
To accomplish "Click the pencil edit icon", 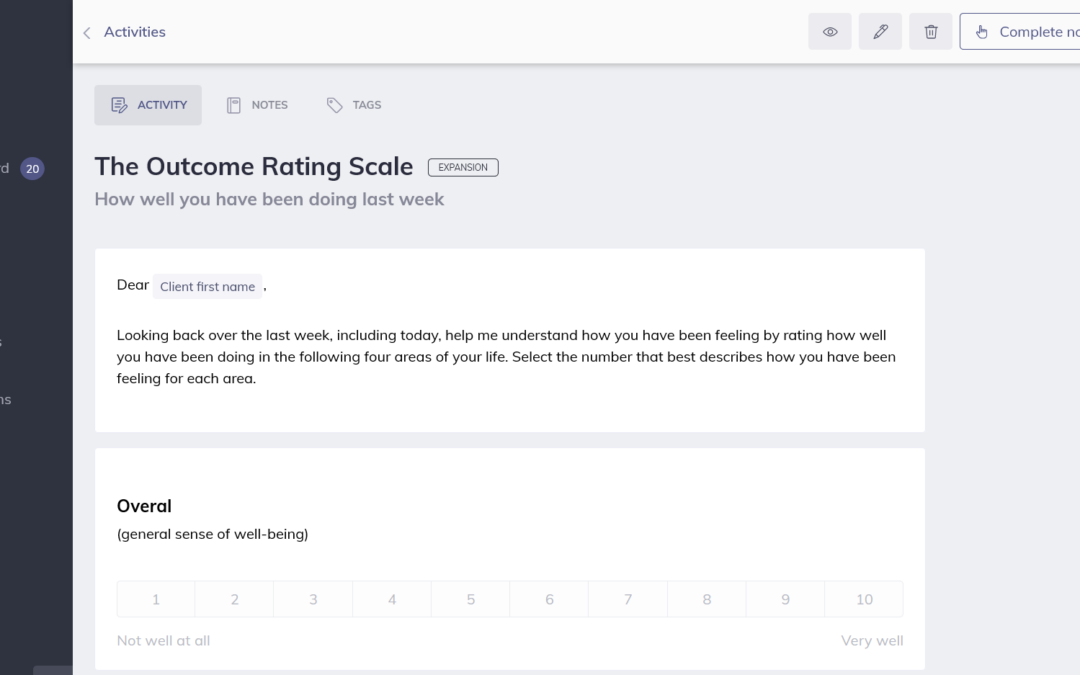I will (880, 32).
